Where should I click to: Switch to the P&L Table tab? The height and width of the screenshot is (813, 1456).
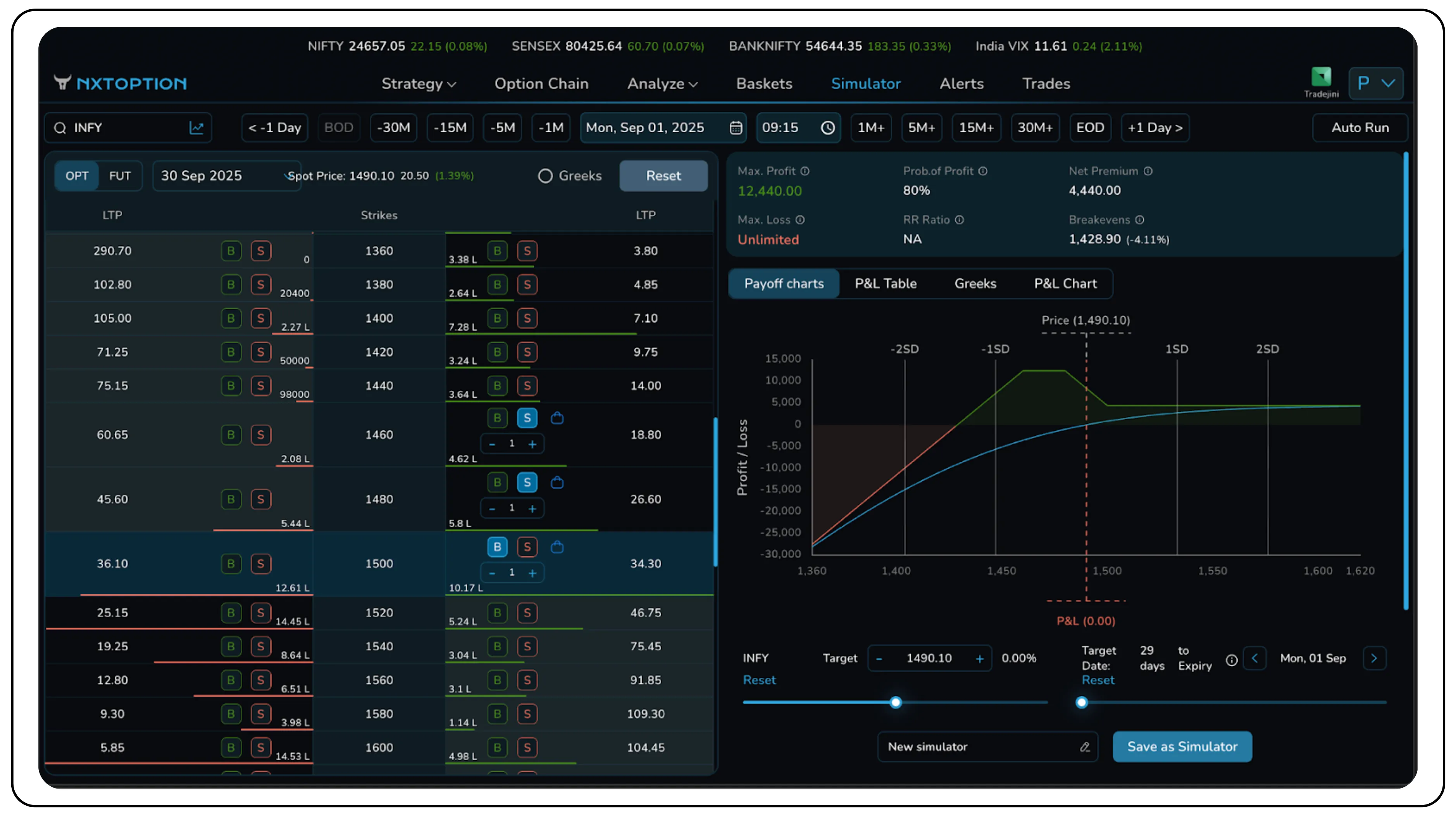point(885,283)
